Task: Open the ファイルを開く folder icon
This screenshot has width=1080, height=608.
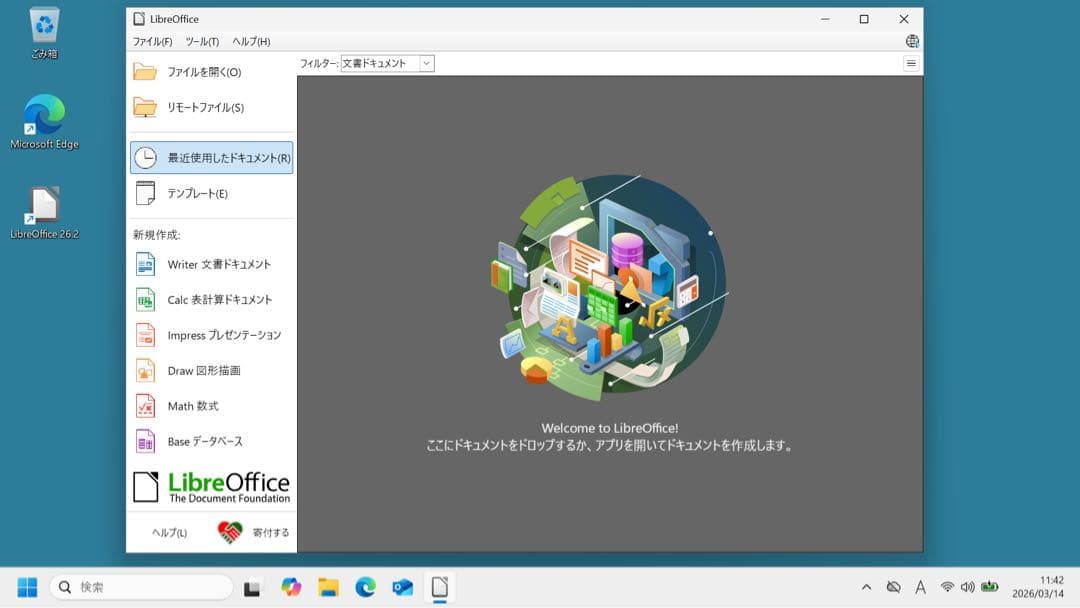Action: tap(145, 72)
